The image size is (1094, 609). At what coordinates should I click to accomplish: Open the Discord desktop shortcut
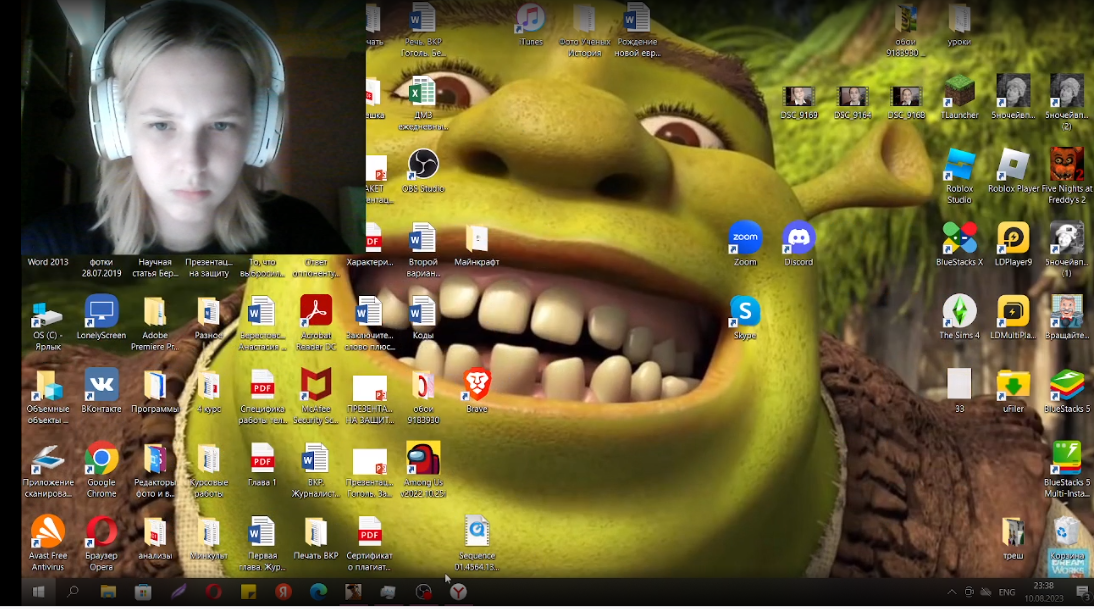(798, 238)
